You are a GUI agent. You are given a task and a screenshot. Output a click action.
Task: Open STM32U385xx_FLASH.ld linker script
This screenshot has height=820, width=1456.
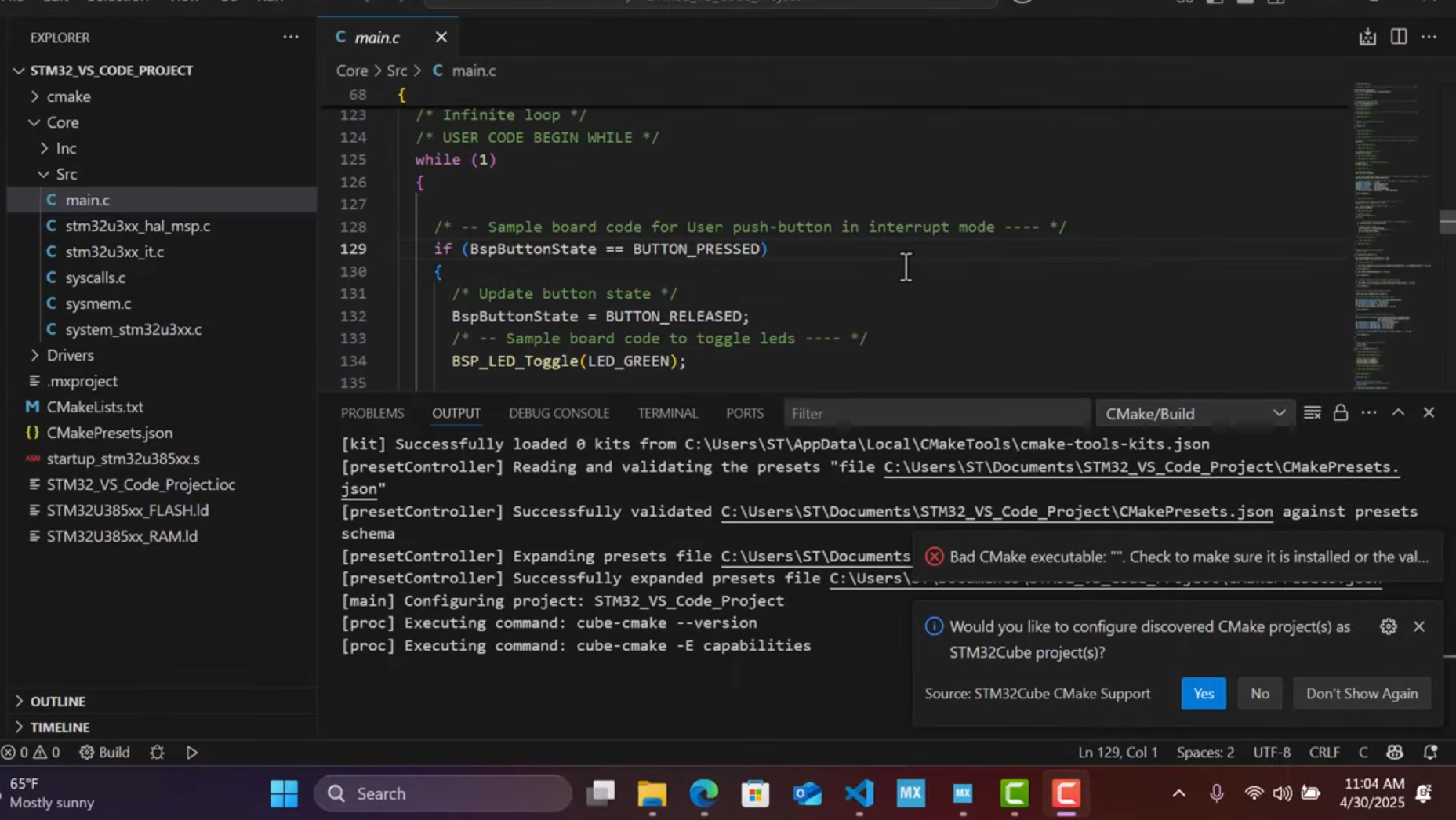tap(128, 510)
